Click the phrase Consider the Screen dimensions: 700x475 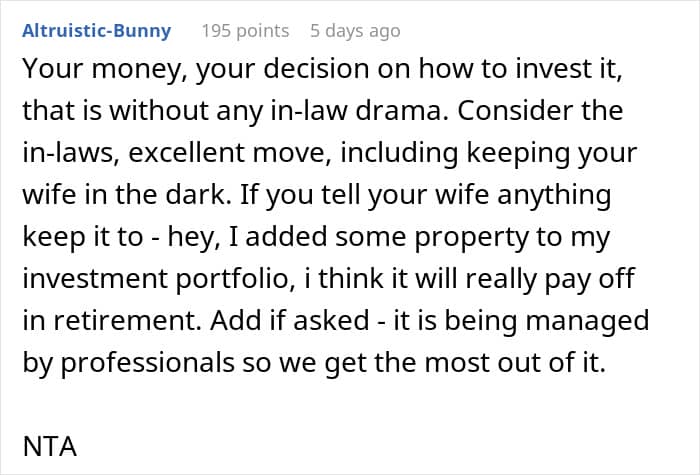tap(540, 111)
